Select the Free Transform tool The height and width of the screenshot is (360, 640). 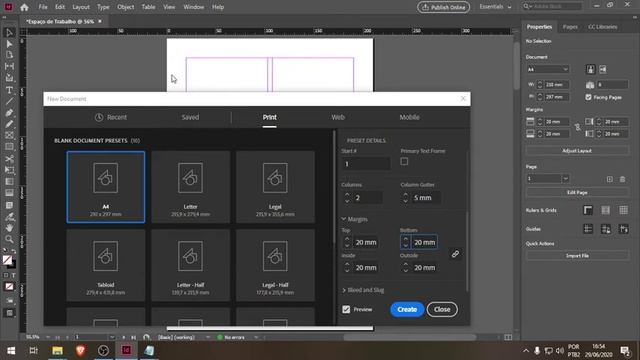pyautogui.click(x=9, y=170)
